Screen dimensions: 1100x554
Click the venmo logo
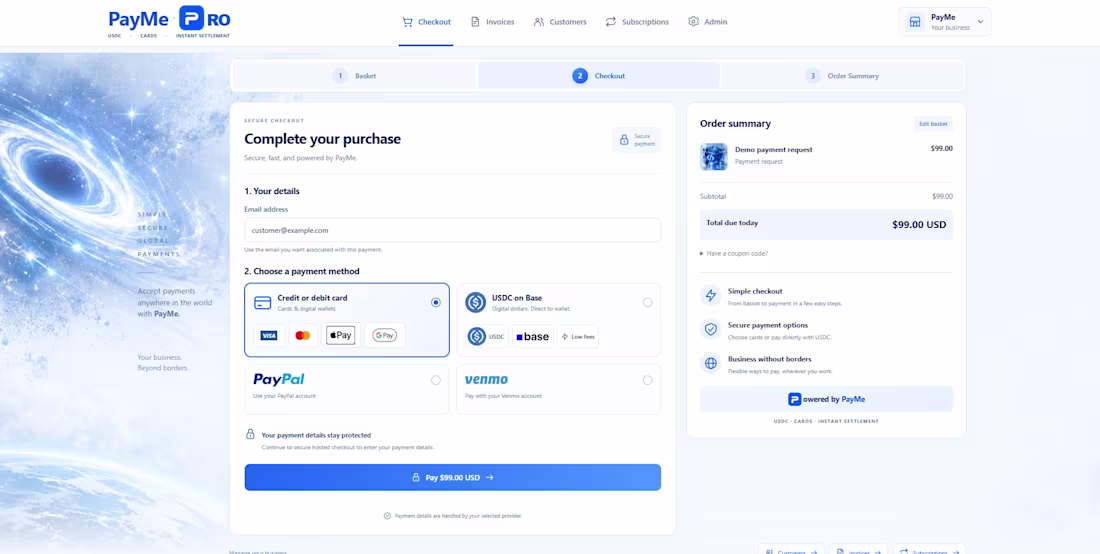click(486, 379)
